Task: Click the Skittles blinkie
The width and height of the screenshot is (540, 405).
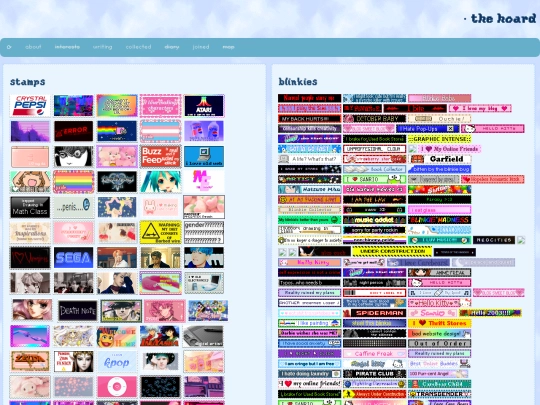Action: point(439,189)
